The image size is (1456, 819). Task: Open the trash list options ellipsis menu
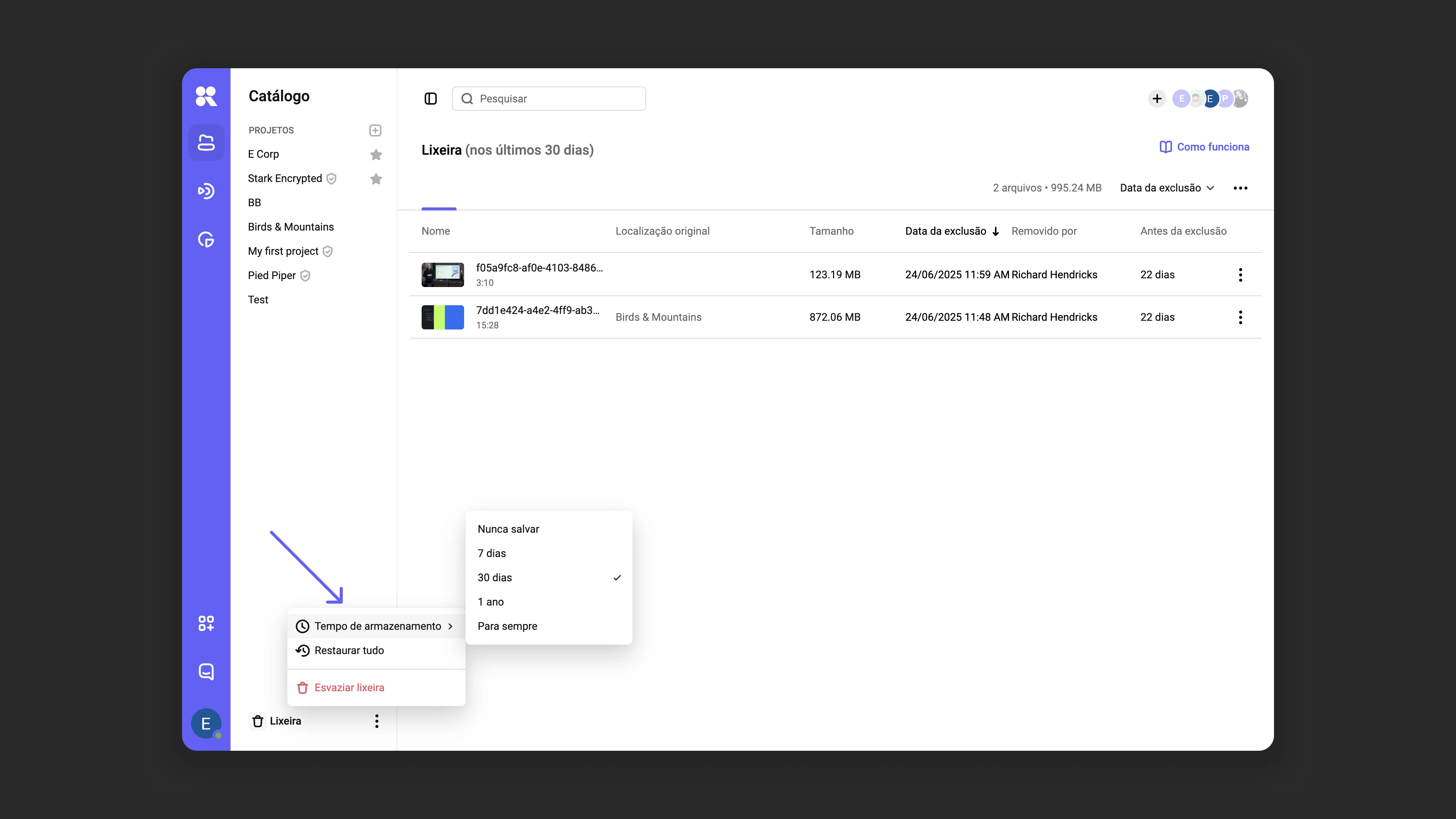(1240, 188)
